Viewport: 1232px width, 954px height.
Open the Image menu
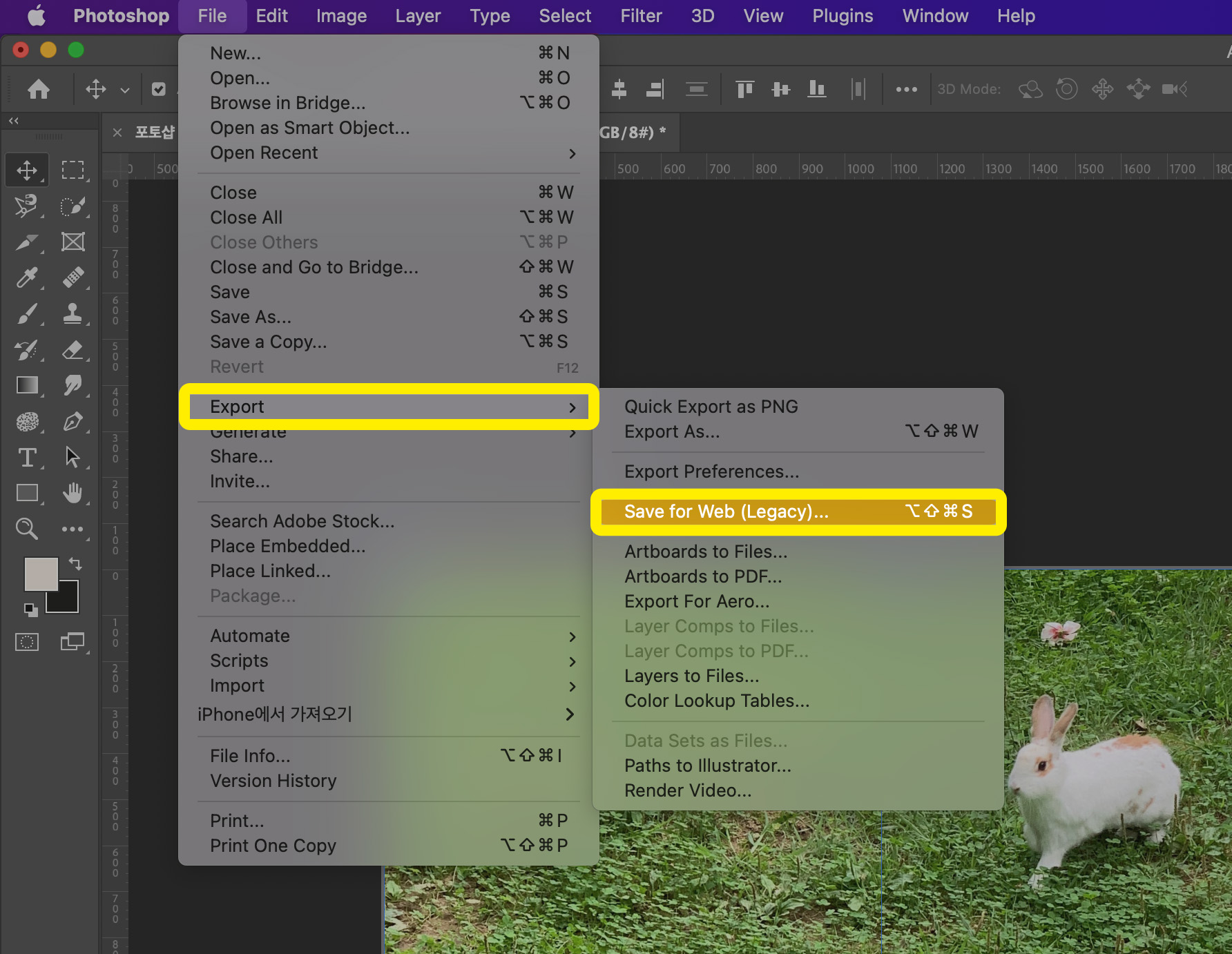point(341,16)
